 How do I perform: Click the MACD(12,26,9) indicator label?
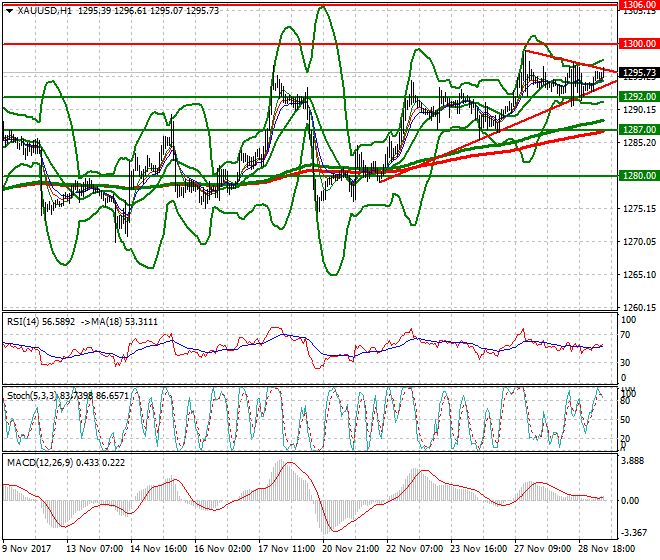(40, 463)
